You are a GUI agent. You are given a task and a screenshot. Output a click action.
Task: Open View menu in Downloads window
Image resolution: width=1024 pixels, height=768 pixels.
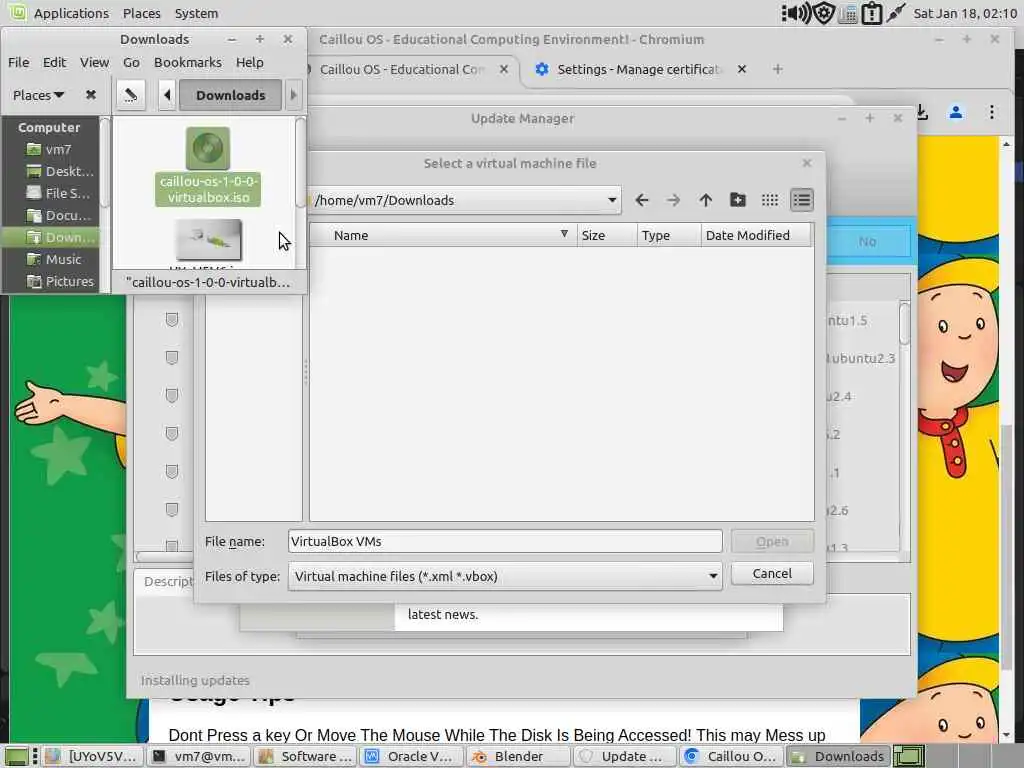point(94,62)
